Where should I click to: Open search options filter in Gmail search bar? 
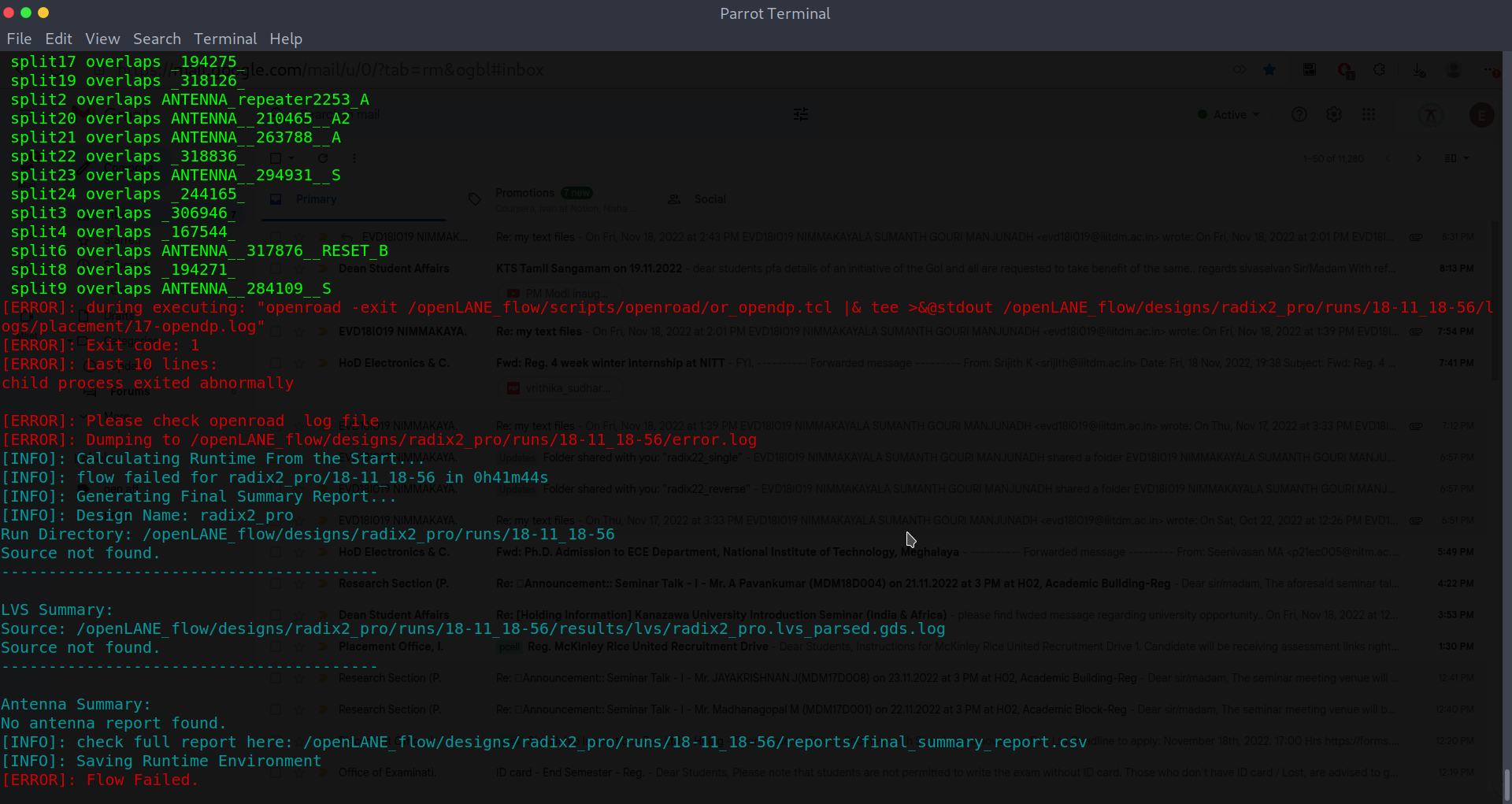coord(801,114)
